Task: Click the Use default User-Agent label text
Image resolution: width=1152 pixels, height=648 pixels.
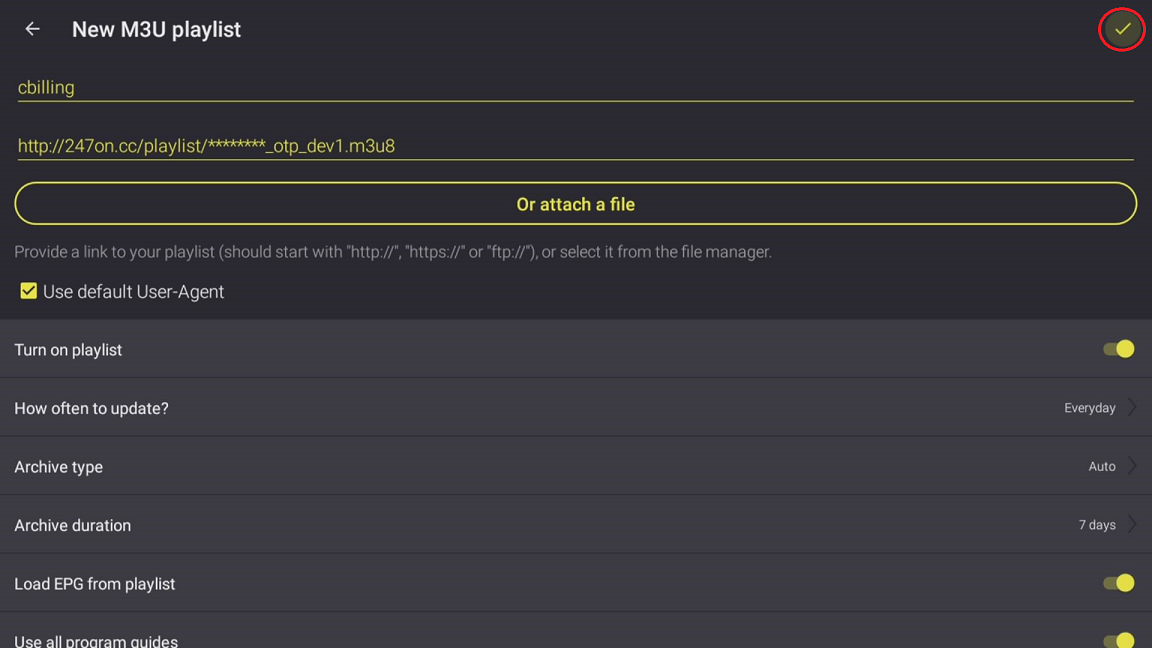Action: 133,292
